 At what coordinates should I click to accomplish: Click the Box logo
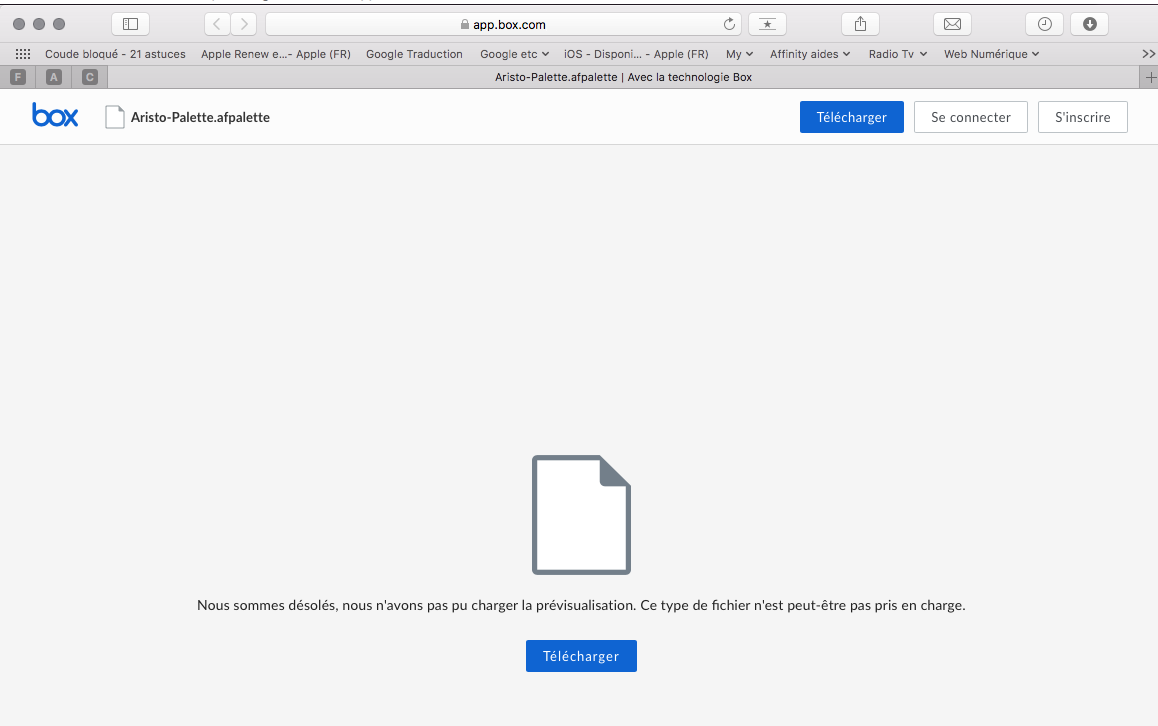click(x=55, y=115)
